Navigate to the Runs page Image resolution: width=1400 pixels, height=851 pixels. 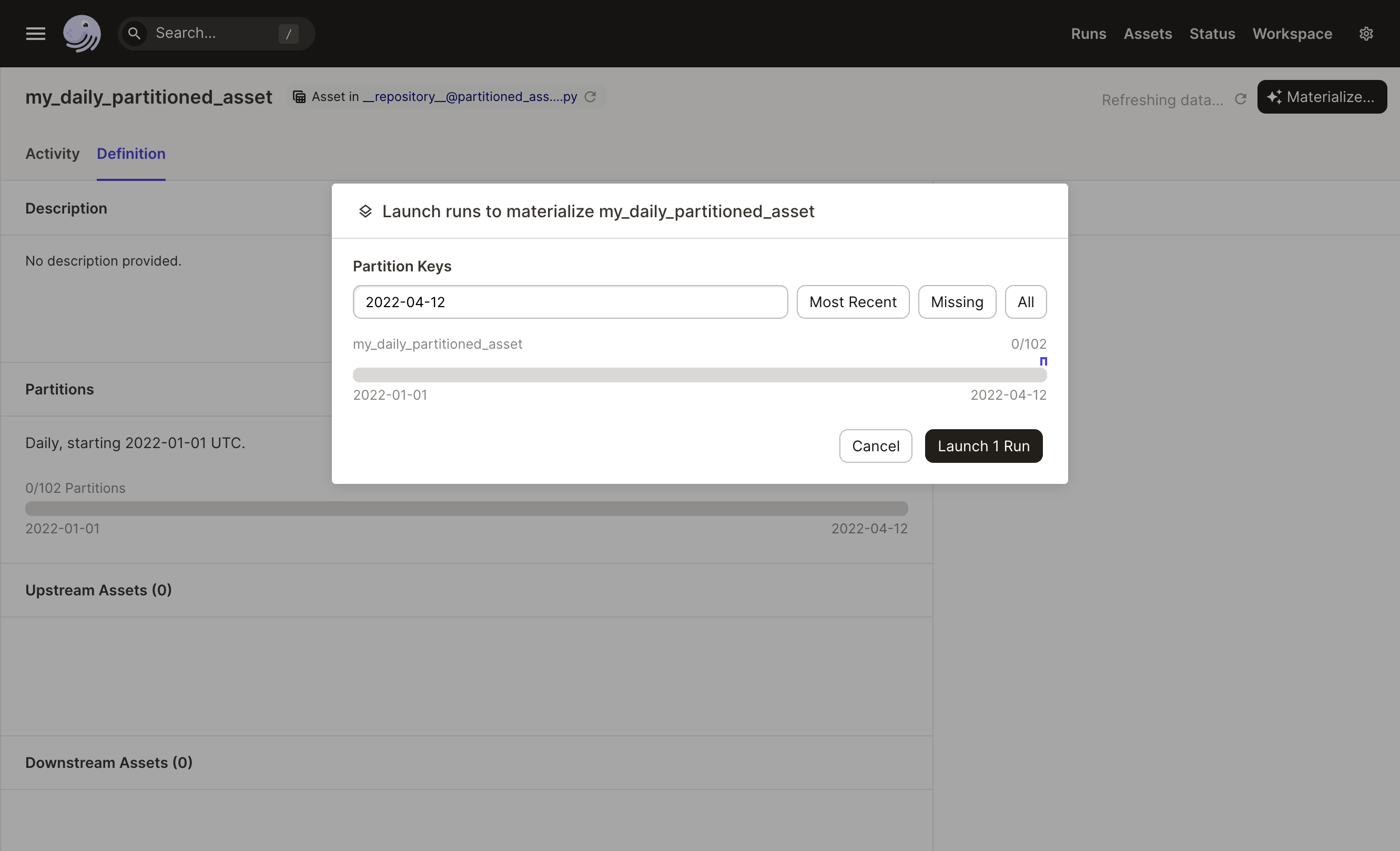pyautogui.click(x=1088, y=34)
